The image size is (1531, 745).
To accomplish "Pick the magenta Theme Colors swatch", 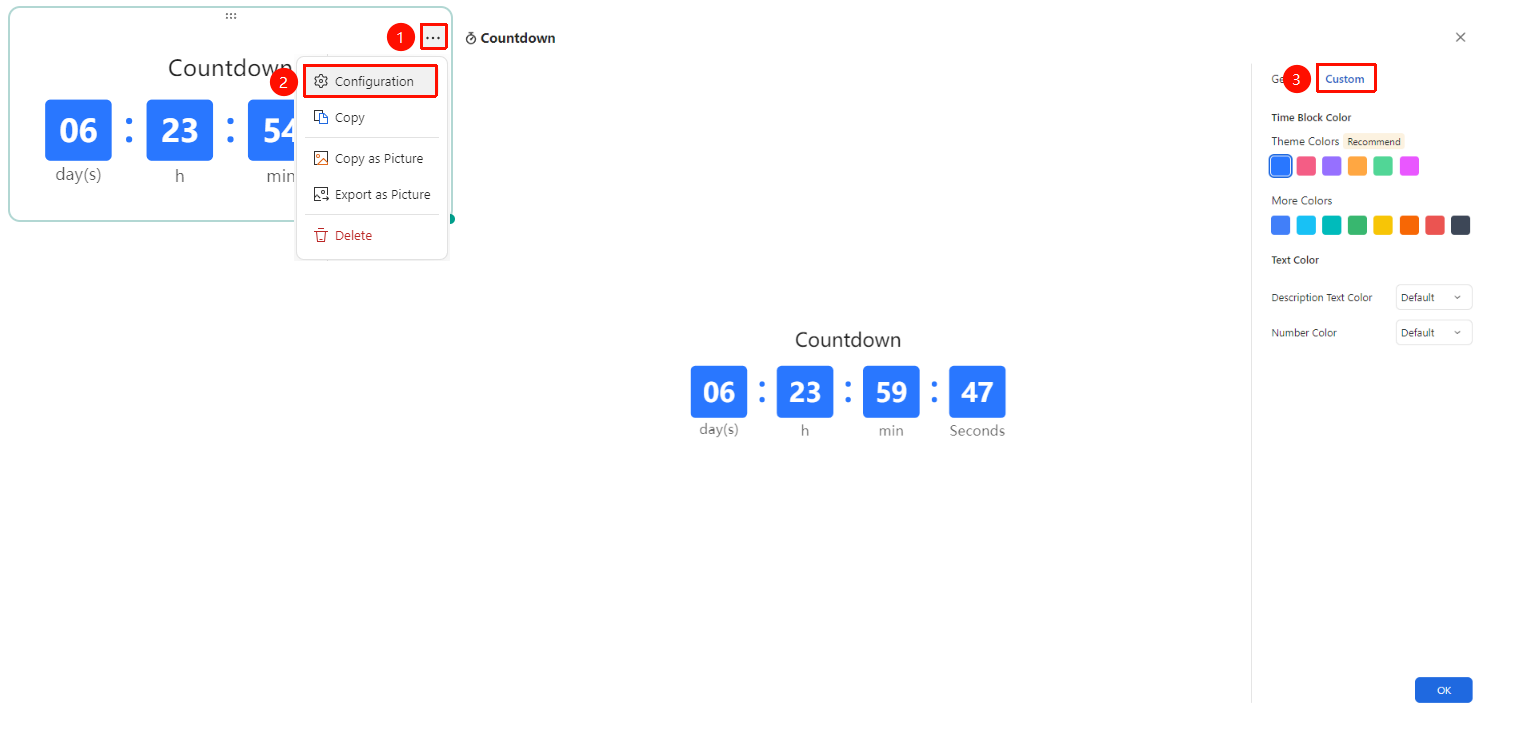I will coord(1409,166).
